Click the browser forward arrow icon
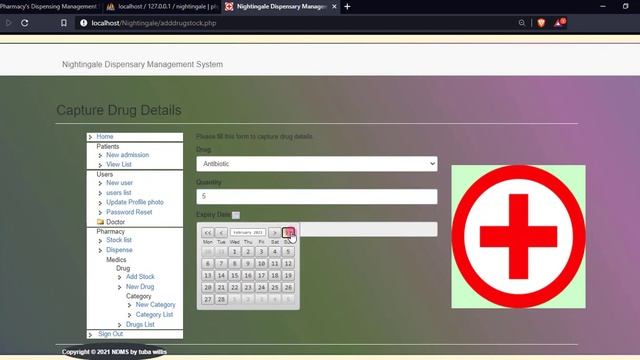640x360 pixels. point(8,23)
